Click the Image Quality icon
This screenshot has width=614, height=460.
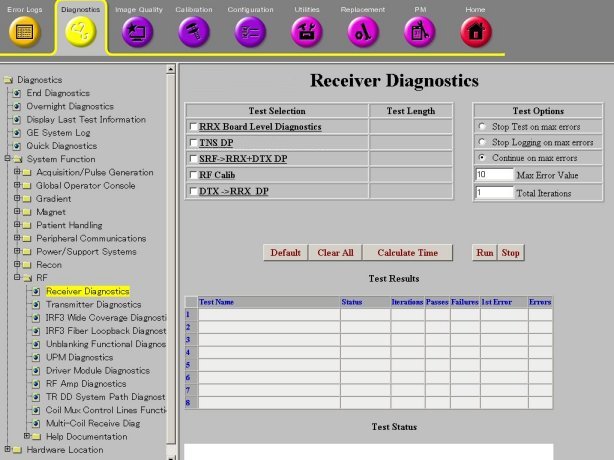137,31
